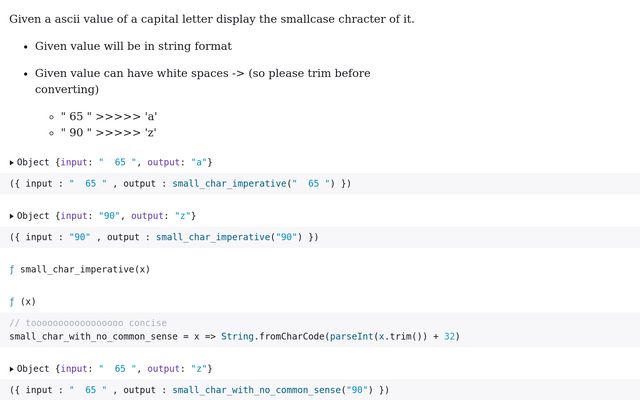Click the ƒ icon beside (x)
Screen dimensions: 640x400
[12, 301]
